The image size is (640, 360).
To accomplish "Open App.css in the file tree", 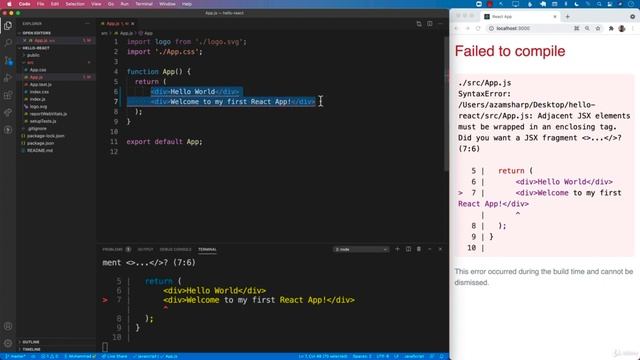I will (x=38, y=70).
